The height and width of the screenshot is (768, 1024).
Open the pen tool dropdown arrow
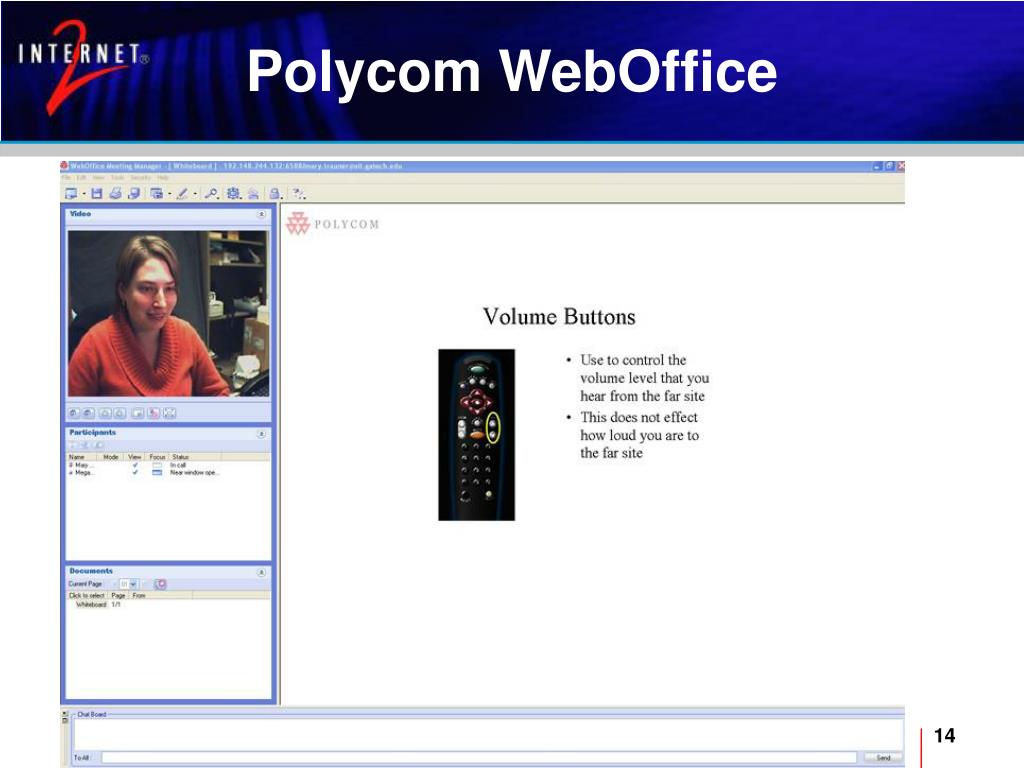coord(195,194)
